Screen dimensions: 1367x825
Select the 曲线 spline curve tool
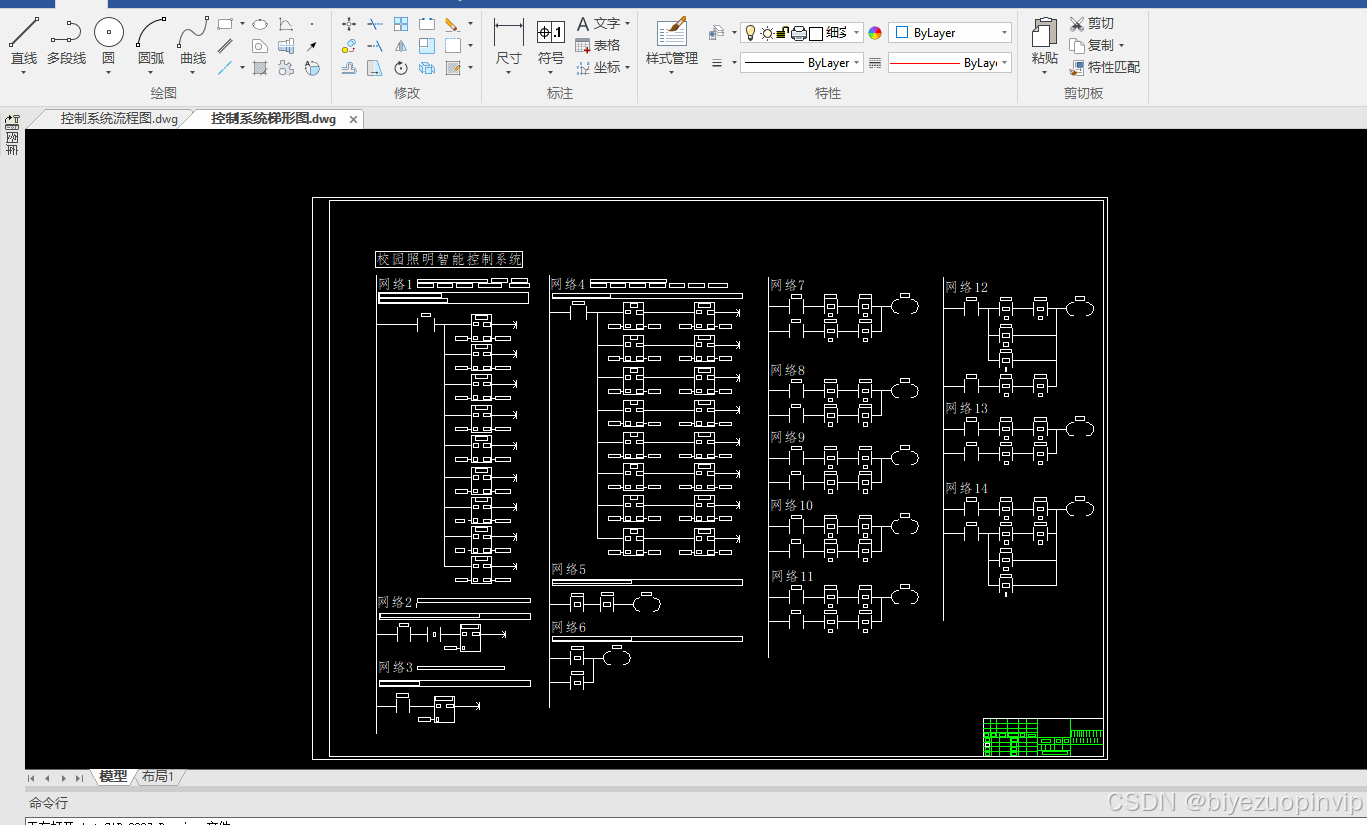coord(193,42)
